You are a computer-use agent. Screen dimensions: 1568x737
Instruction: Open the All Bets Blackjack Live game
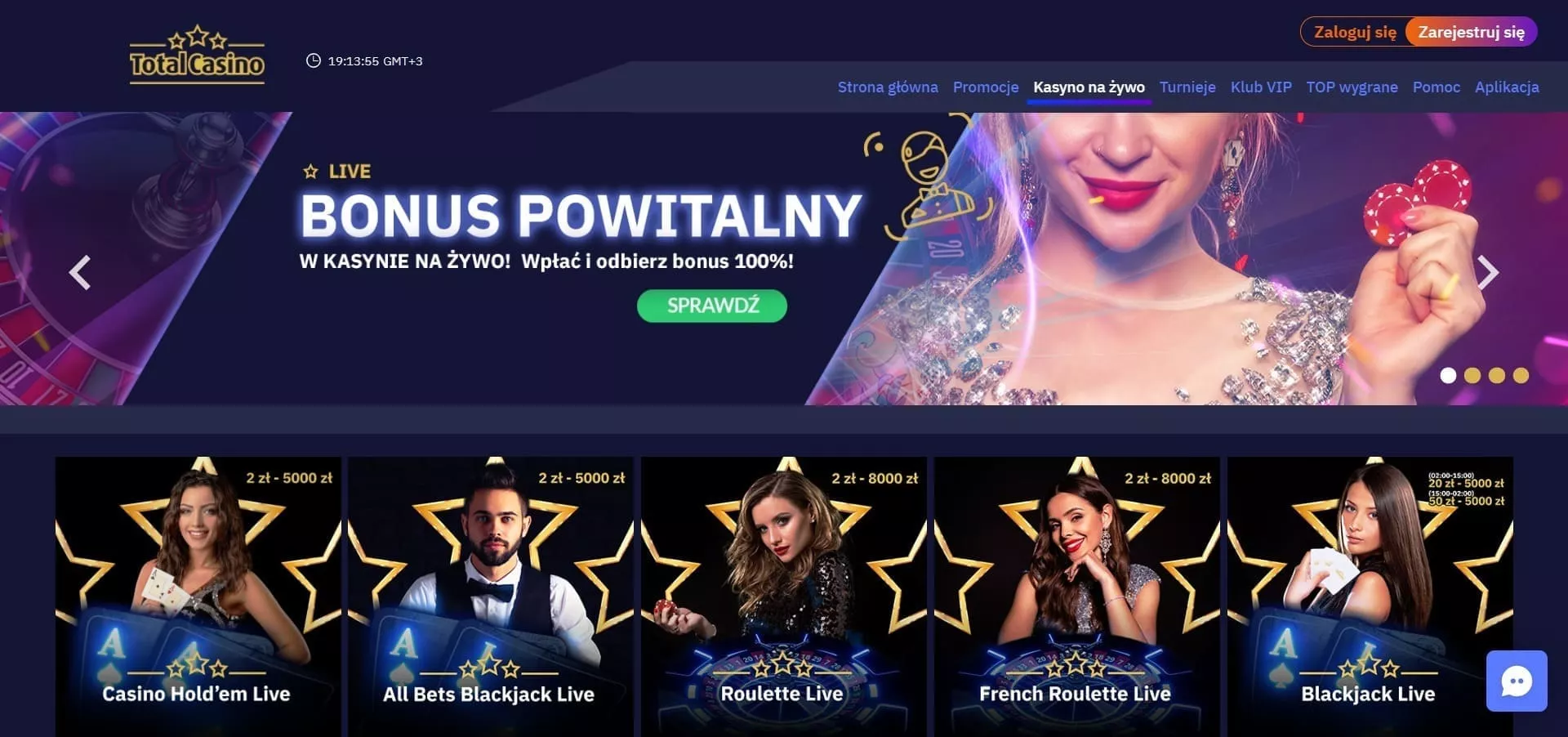[491, 596]
